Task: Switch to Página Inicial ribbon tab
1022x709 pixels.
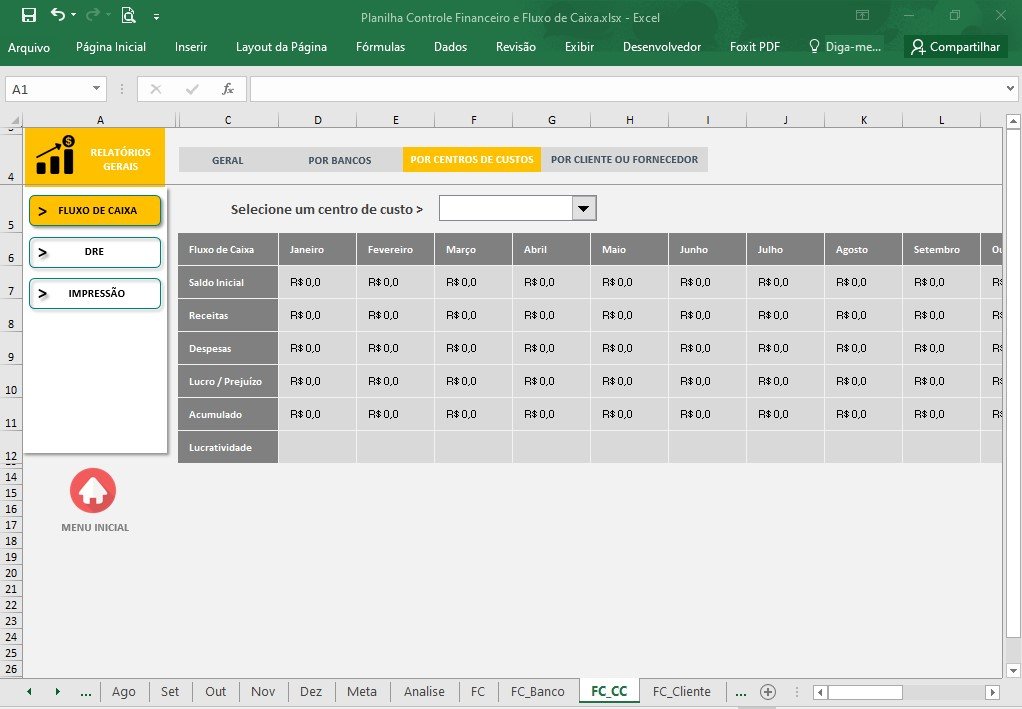Action: pyautogui.click(x=111, y=47)
